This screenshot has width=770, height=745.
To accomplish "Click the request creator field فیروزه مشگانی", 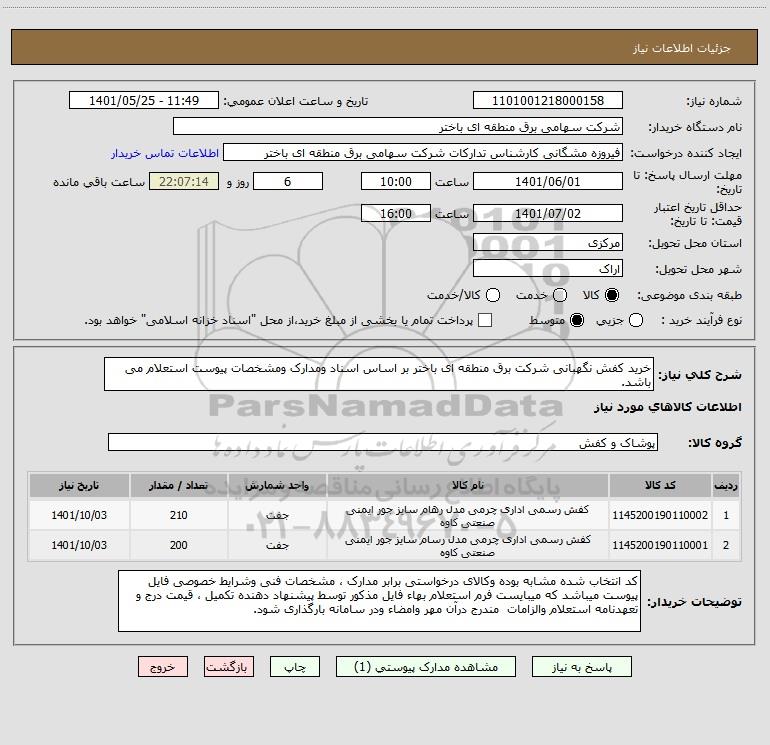I will [423, 153].
